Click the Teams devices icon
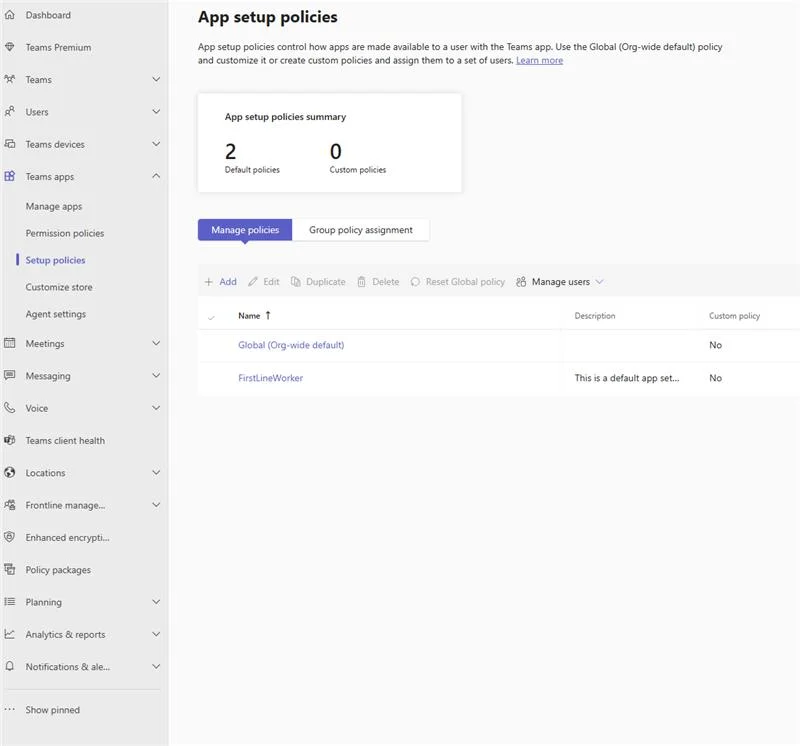The height and width of the screenshot is (746, 800). (x=9, y=144)
